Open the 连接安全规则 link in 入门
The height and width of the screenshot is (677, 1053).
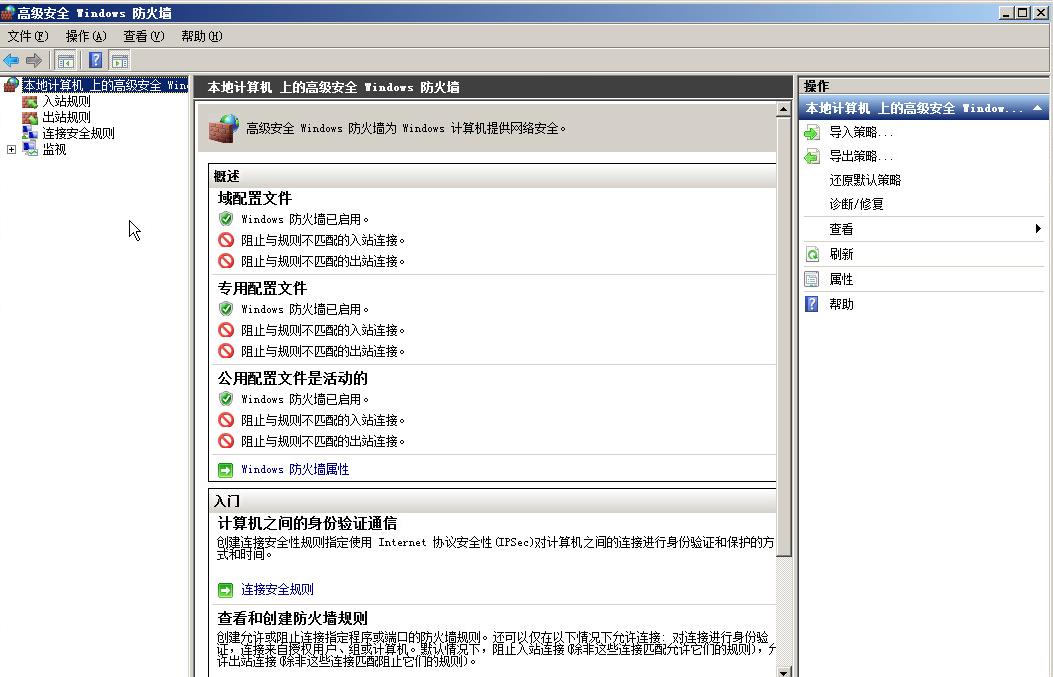click(x=277, y=590)
